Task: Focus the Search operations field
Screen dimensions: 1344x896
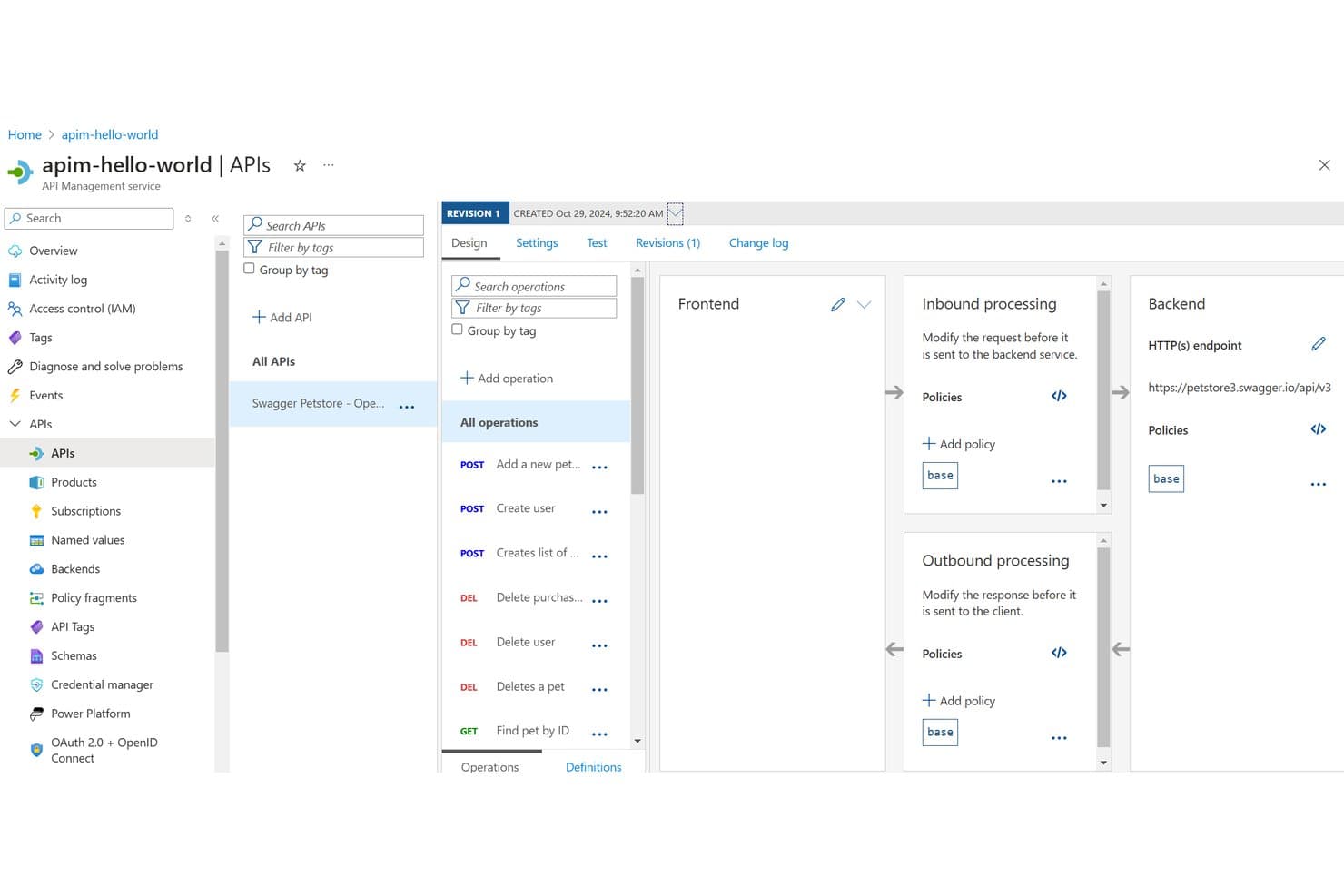Action: (534, 286)
